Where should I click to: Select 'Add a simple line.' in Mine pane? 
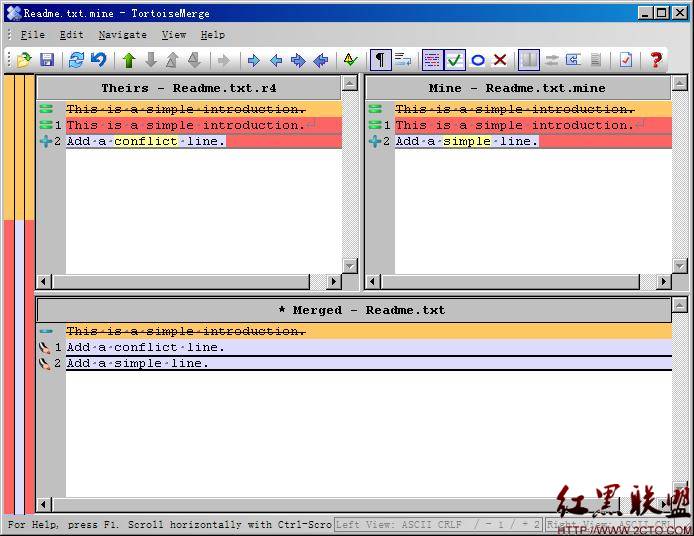[x=467, y=141]
